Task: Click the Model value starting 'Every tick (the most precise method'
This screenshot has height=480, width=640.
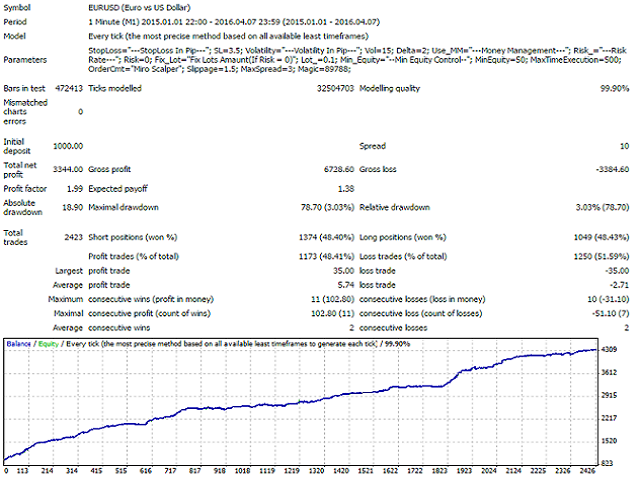Action: [x=228, y=36]
